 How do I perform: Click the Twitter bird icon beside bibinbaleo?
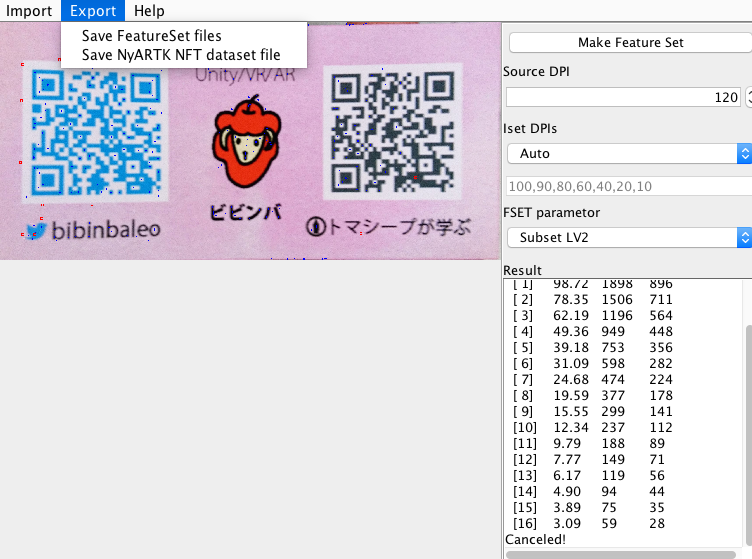tap(35, 231)
